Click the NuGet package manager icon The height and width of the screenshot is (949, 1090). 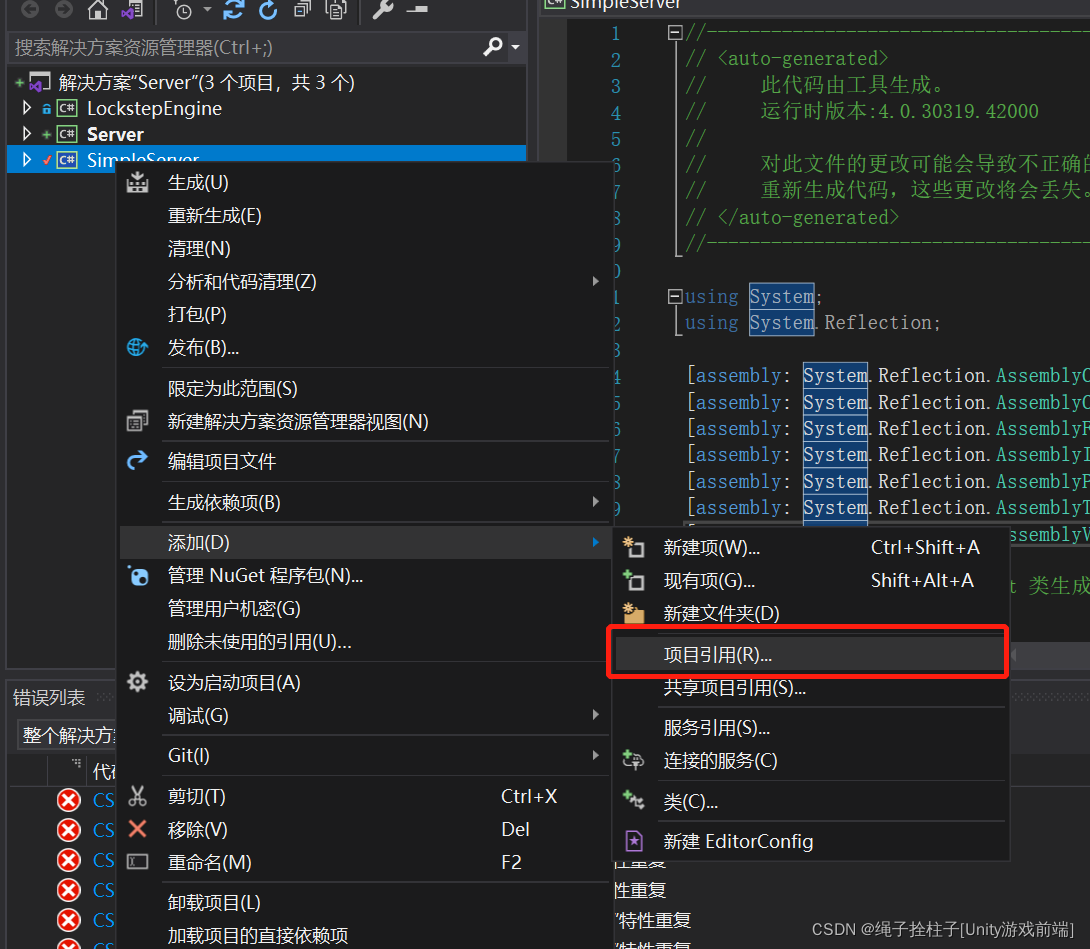(x=138, y=575)
